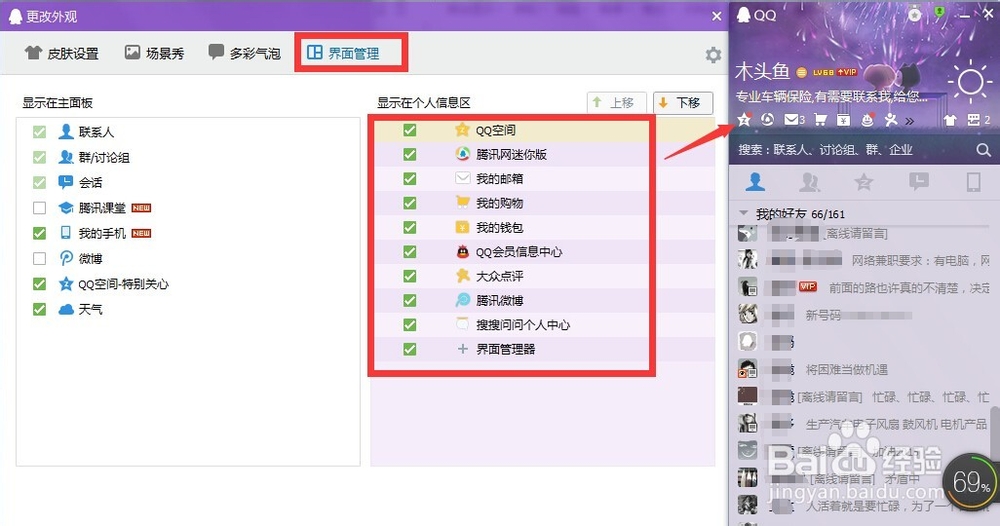Uncheck the 天气 checkbox
1000x526 pixels.
[x=40, y=309]
